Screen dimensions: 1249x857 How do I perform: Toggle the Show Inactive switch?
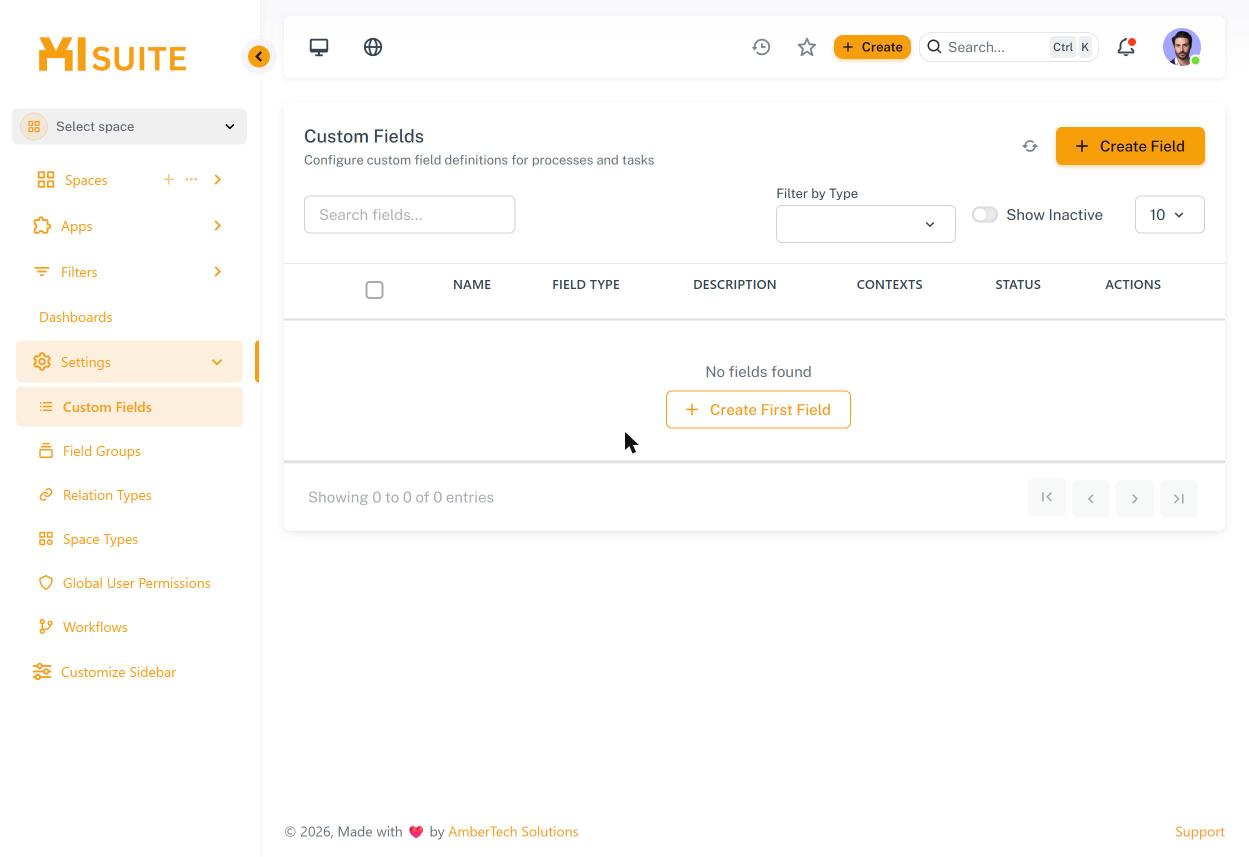pos(985,215)
